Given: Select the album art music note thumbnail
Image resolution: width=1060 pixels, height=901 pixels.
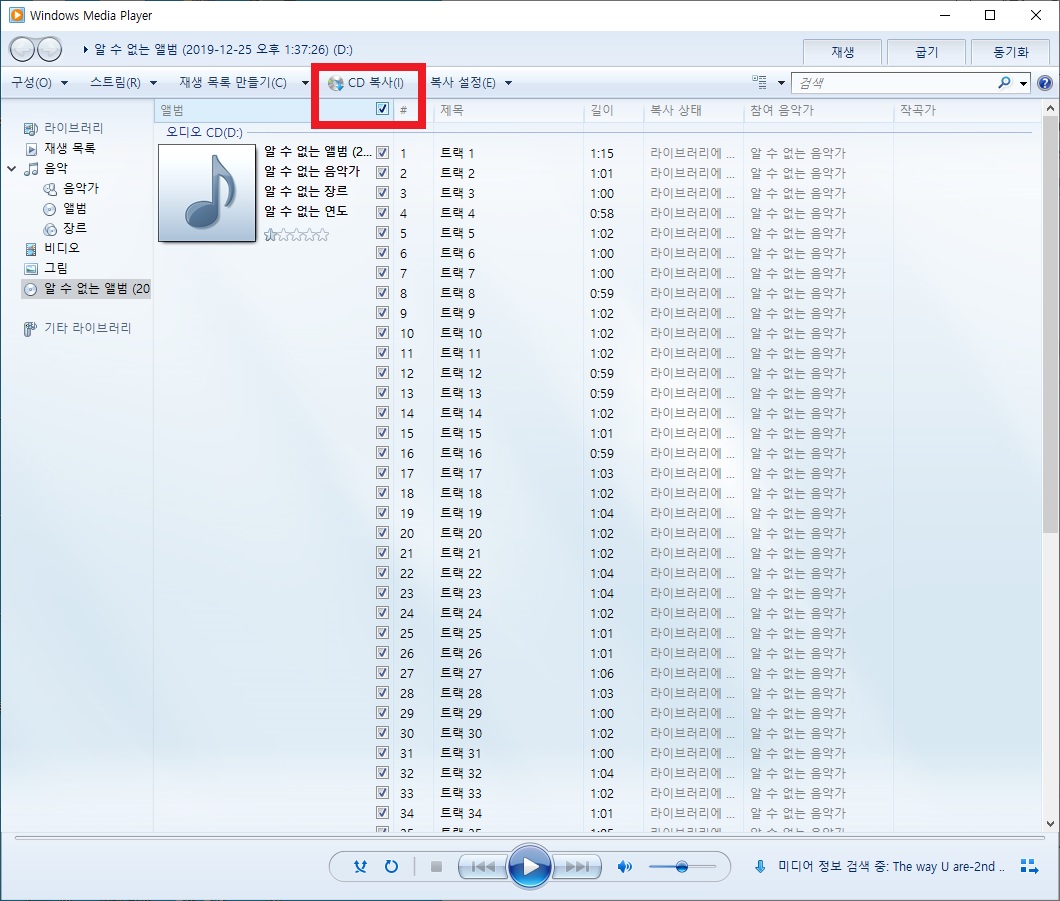Looking at the screenshot, I should point(207,193).
